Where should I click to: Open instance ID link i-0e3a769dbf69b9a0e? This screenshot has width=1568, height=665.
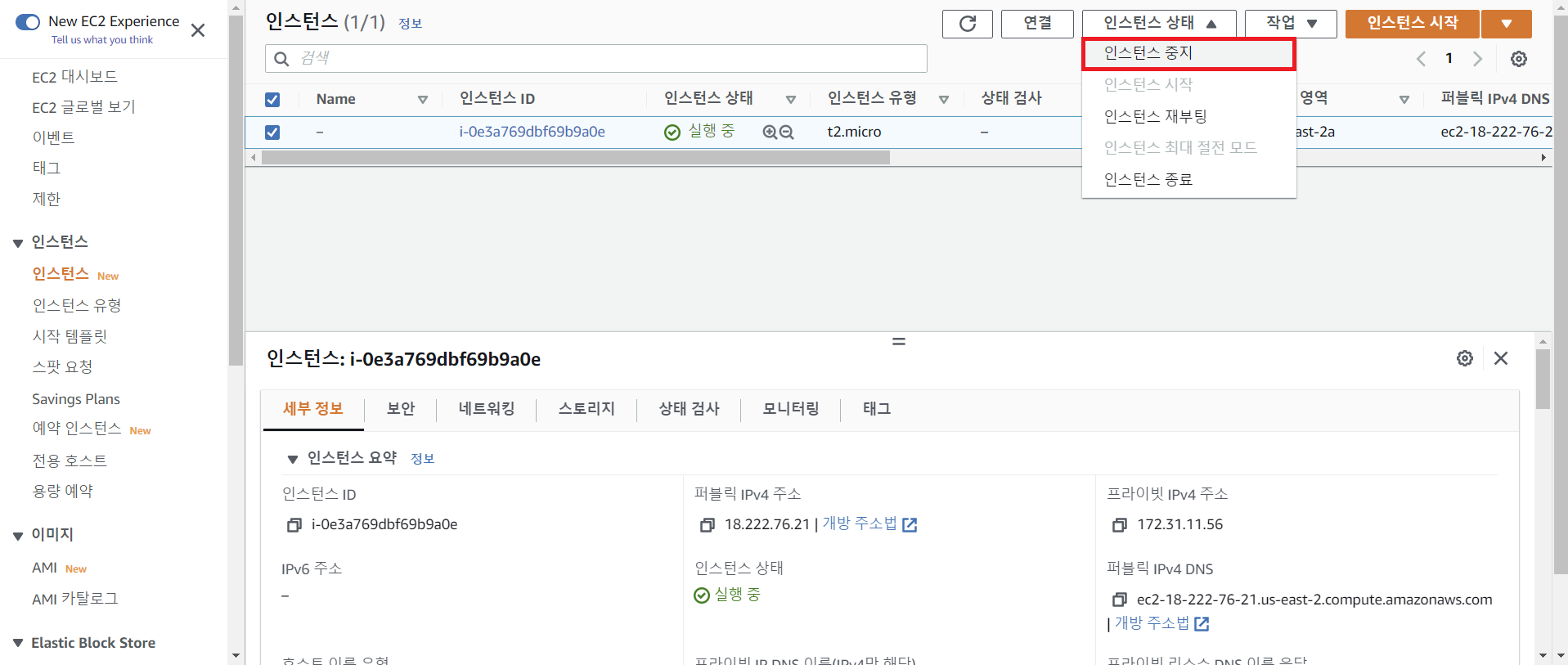click(x=532, y=132)
